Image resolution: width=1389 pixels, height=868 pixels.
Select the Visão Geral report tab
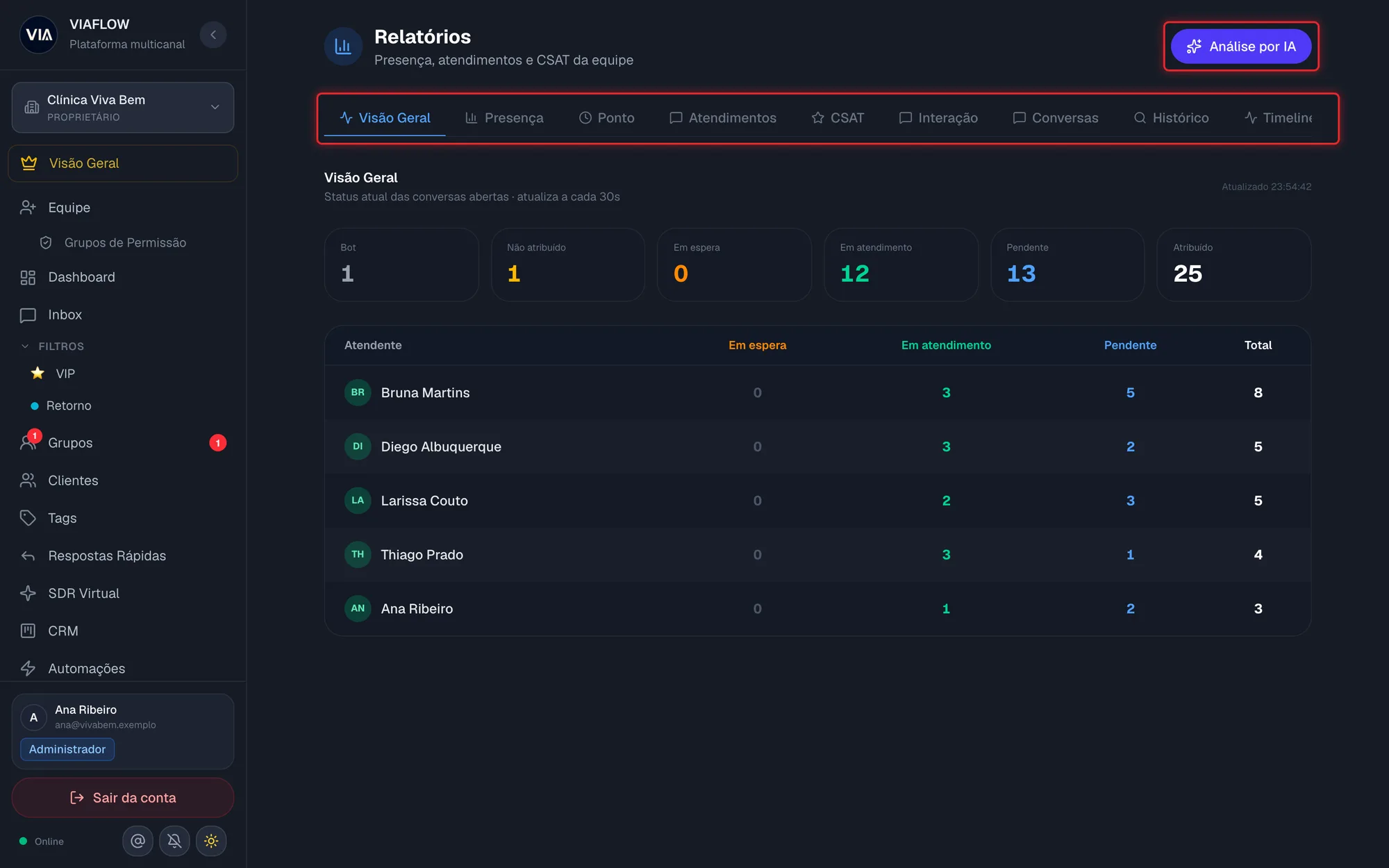(x=385, y=118)
